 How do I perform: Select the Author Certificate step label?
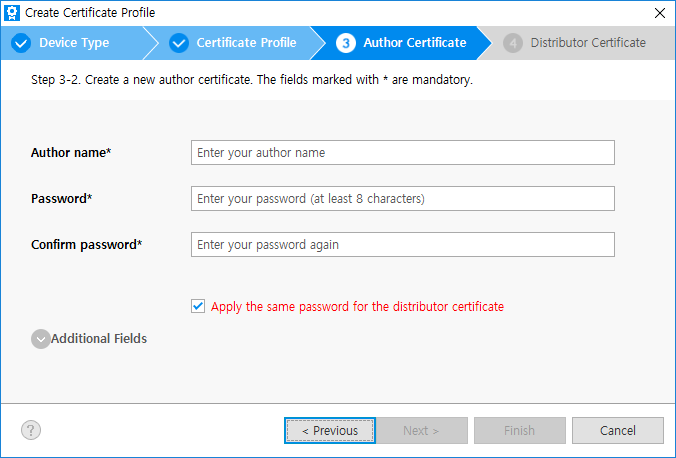pos(414,43)
